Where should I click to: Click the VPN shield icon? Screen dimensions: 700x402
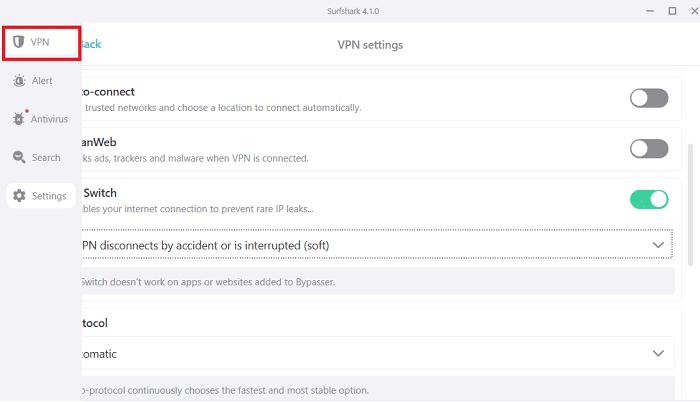(18, 43)
